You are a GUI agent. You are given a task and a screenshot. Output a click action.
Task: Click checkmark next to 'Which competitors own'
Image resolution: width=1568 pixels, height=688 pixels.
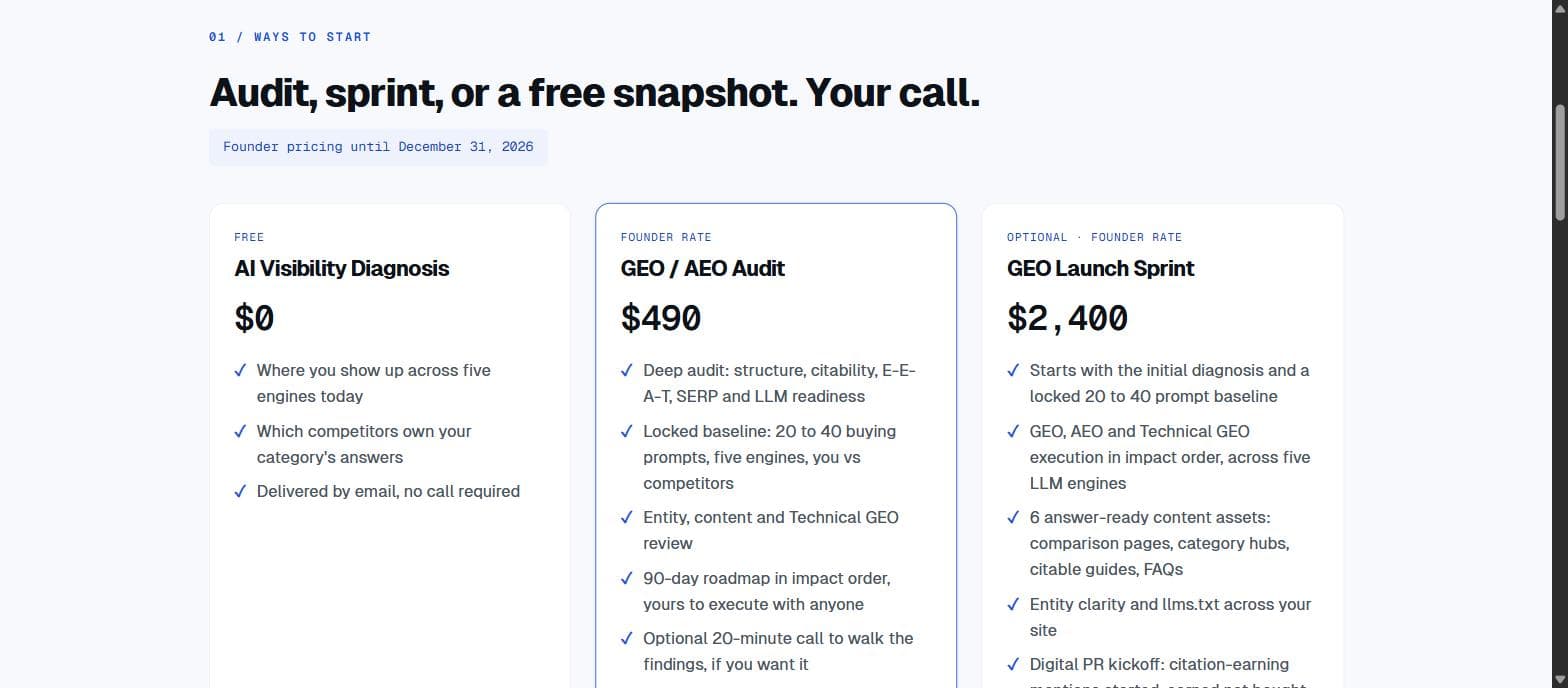(x=240, y=431)
